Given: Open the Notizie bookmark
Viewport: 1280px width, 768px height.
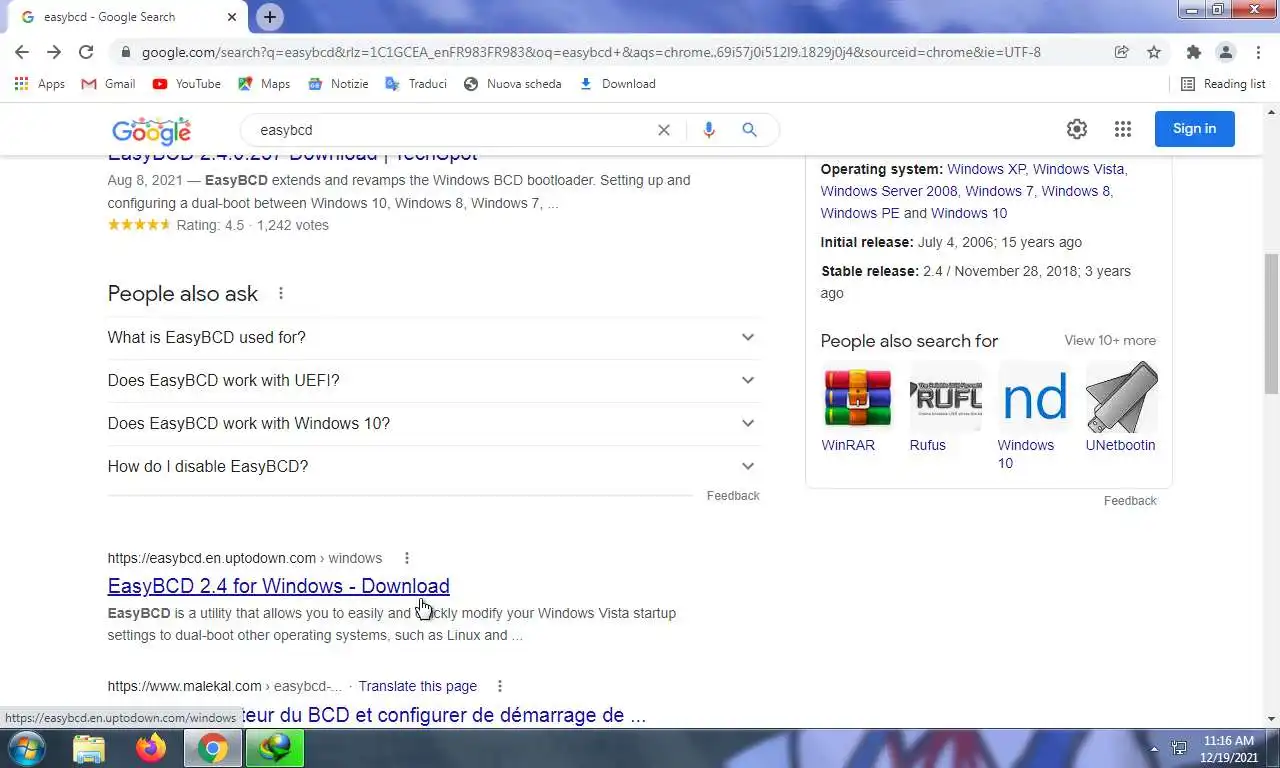Looking at the screenshot, I should [338, 84].
